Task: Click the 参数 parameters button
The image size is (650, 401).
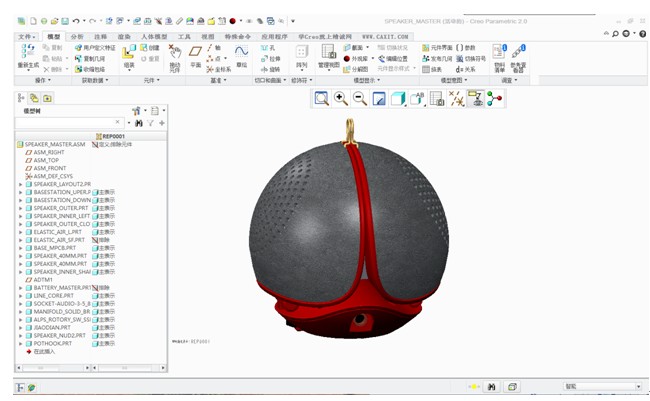Action: (466, 48)
